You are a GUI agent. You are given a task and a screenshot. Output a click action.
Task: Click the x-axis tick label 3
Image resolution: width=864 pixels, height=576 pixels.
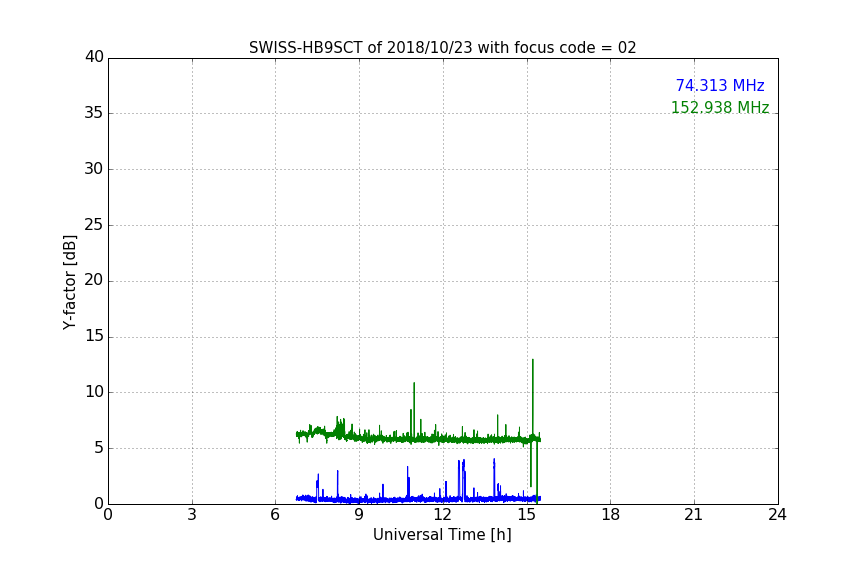(192, 515)
